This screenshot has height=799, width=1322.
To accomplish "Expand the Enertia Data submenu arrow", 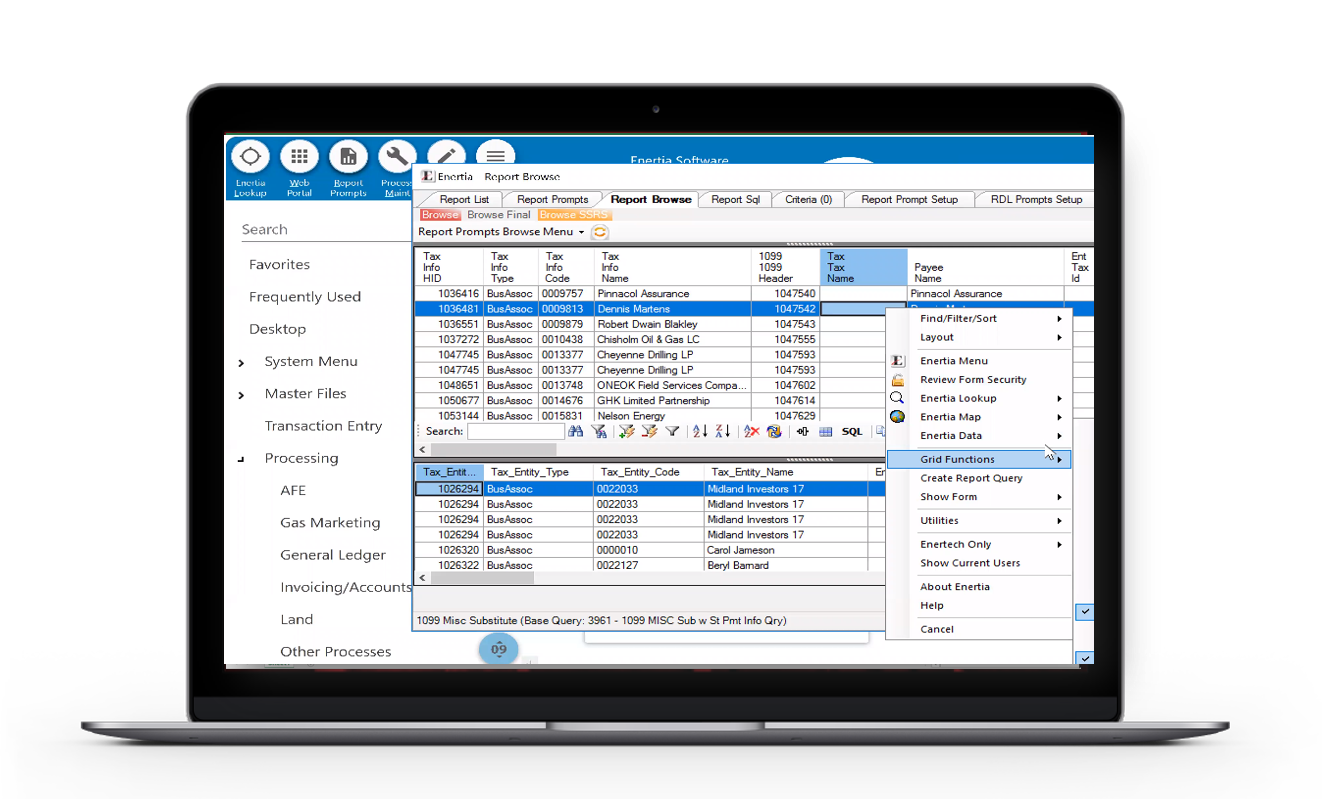I will coord(1059,436).
